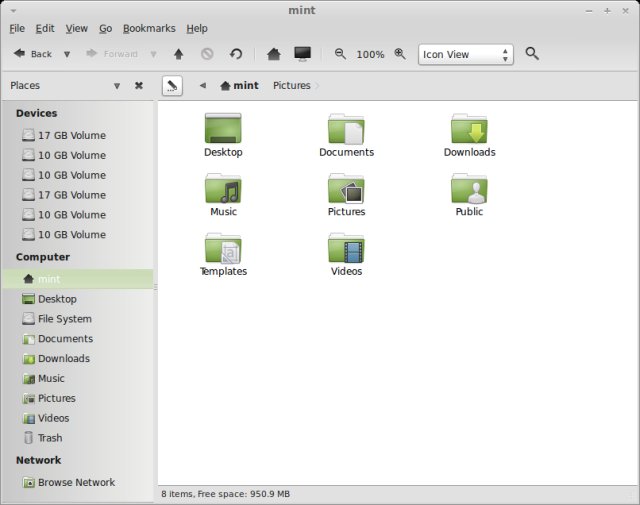Click the Search magnifier icon
The height and width of the screenshot is (505, 640).
tap(532, 53)
